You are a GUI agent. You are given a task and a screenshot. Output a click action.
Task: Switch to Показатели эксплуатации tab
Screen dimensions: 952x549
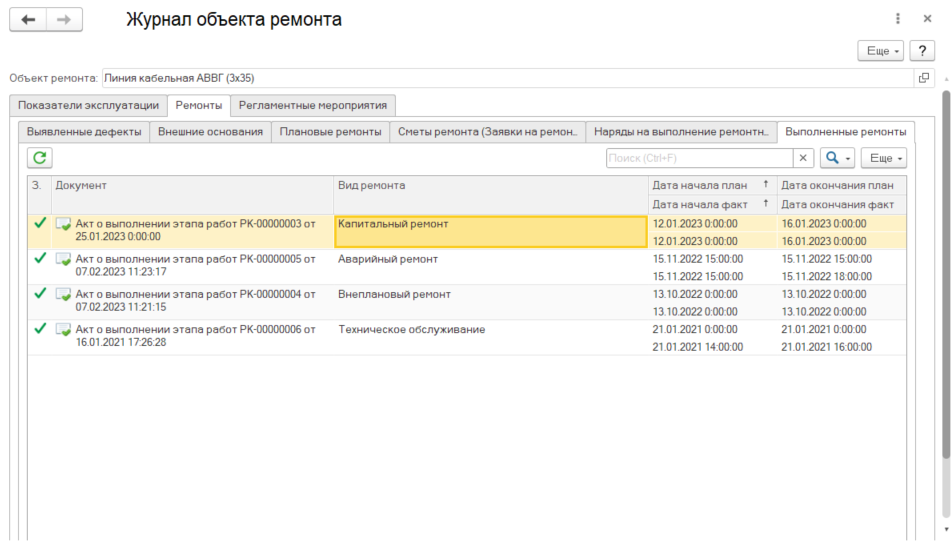click(x=89, y=105)
